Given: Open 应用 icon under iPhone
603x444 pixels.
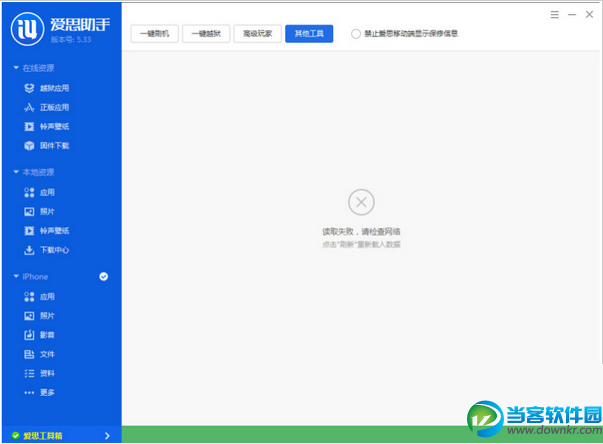Looking at the screenshot, I should [29, 296].
